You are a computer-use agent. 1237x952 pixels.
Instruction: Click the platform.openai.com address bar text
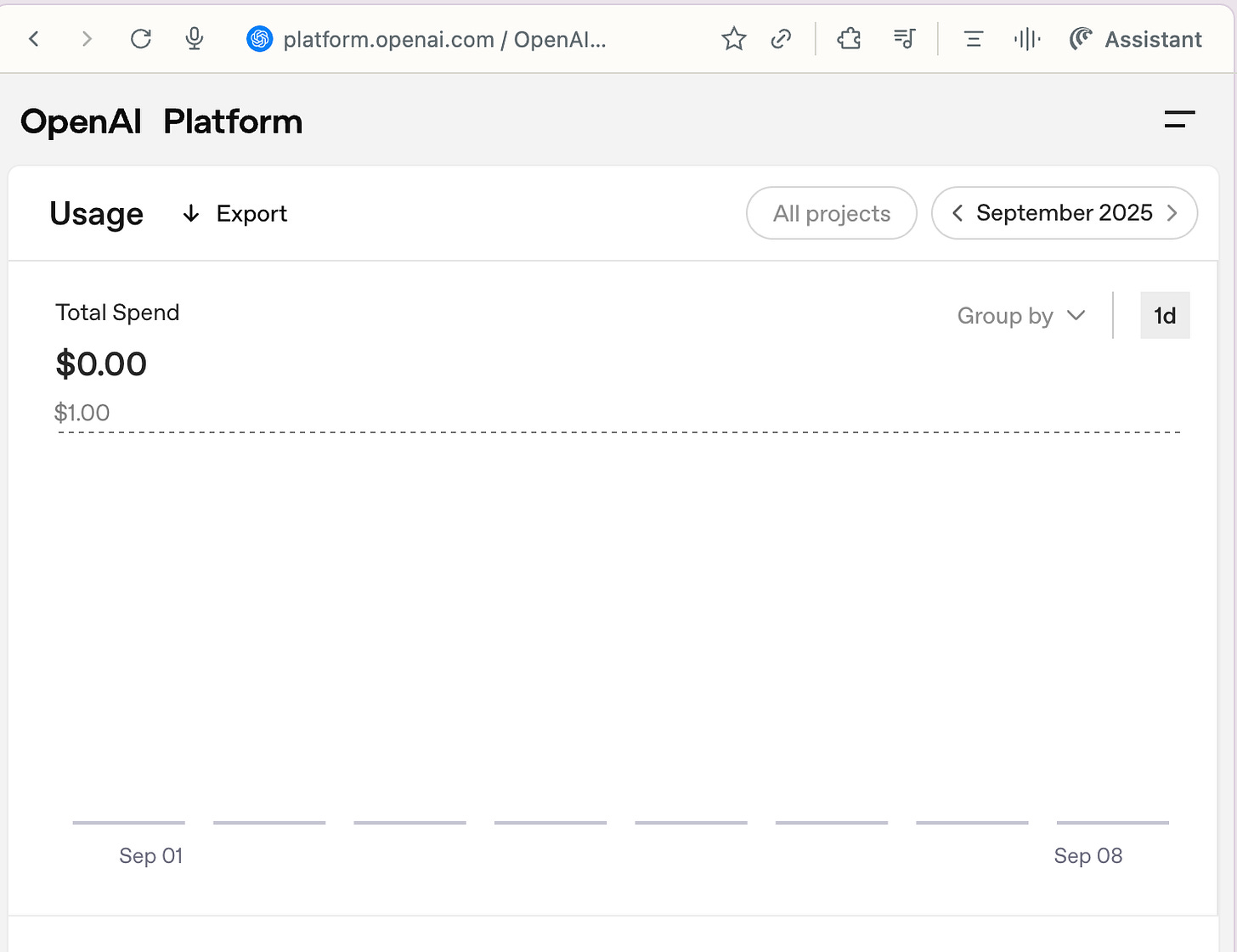pyautogui.click(x=444, y=40)
